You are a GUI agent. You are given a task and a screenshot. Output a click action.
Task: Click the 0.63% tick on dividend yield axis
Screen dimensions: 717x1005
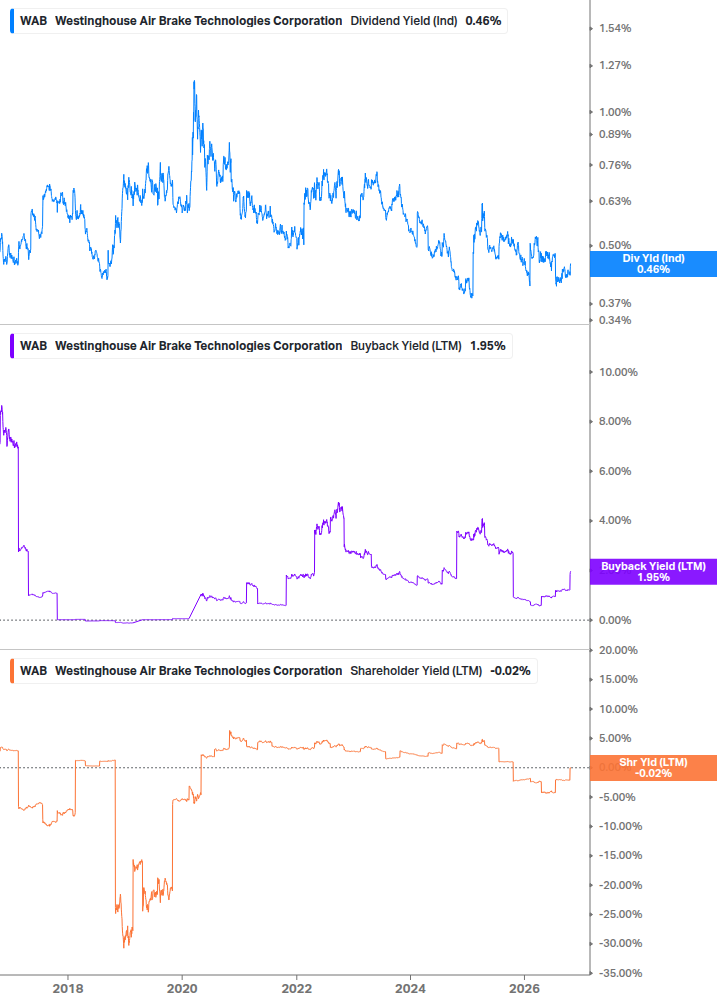tap(615, 201)
